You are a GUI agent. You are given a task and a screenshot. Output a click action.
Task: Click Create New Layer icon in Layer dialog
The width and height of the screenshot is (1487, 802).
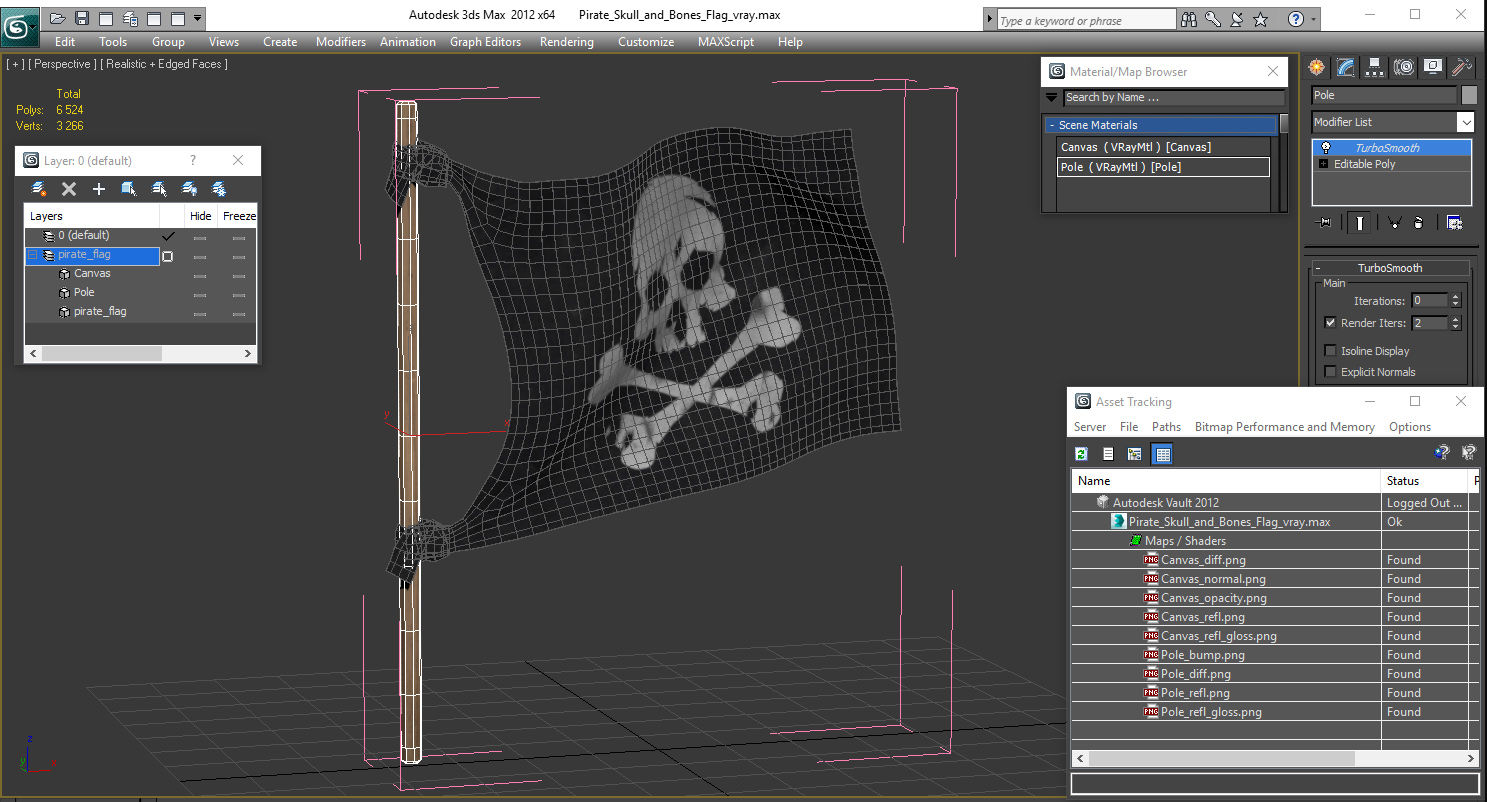coord(39,188)
